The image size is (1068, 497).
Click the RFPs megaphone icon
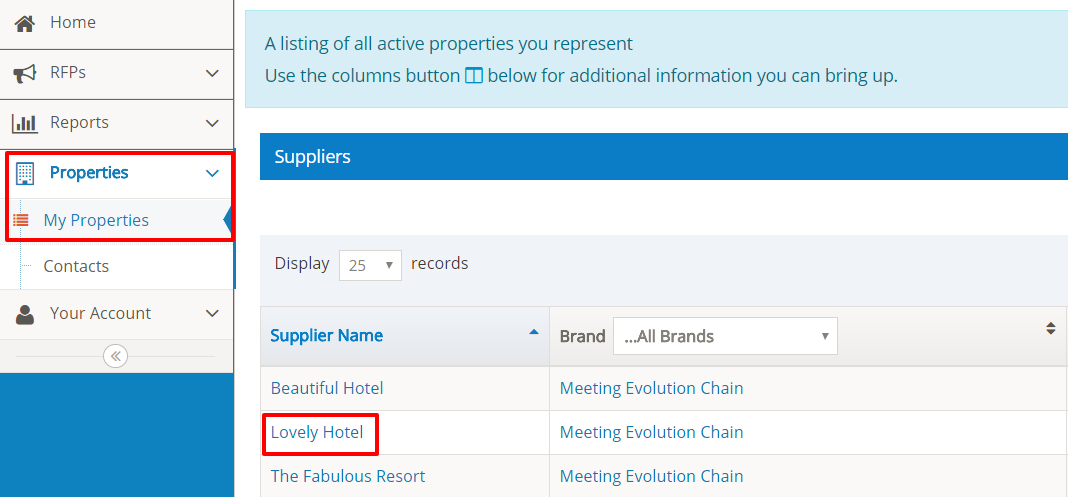click(x=25, y=73)
